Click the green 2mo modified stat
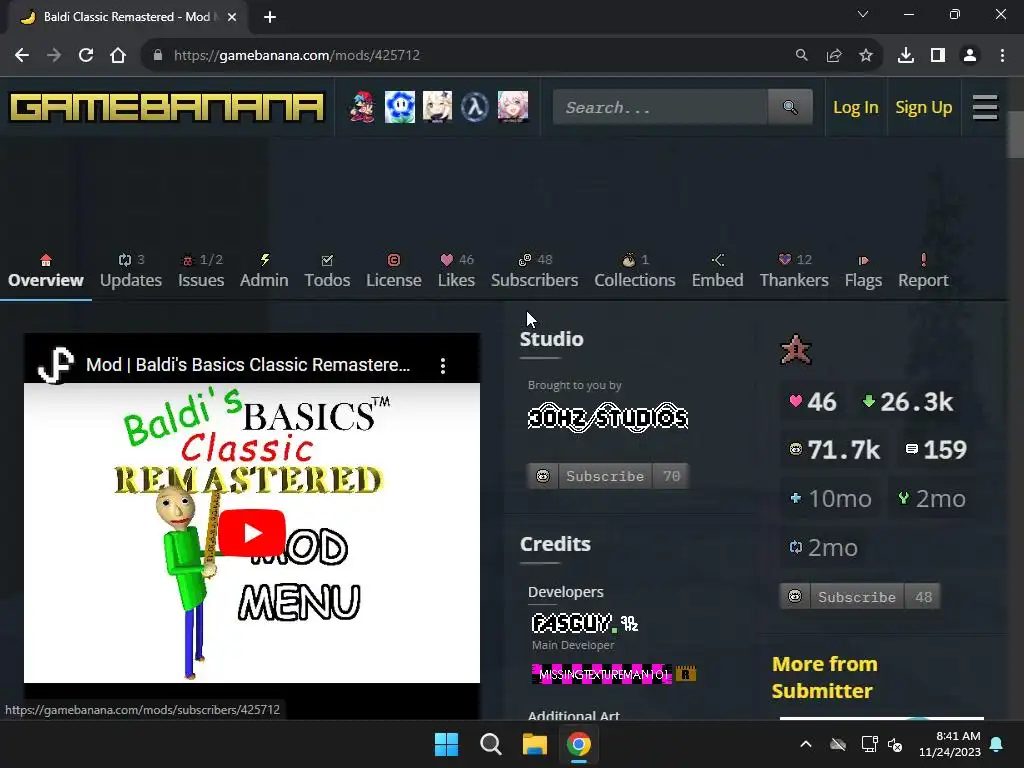Screen dimensions: 1024x768 coord(932,498)
